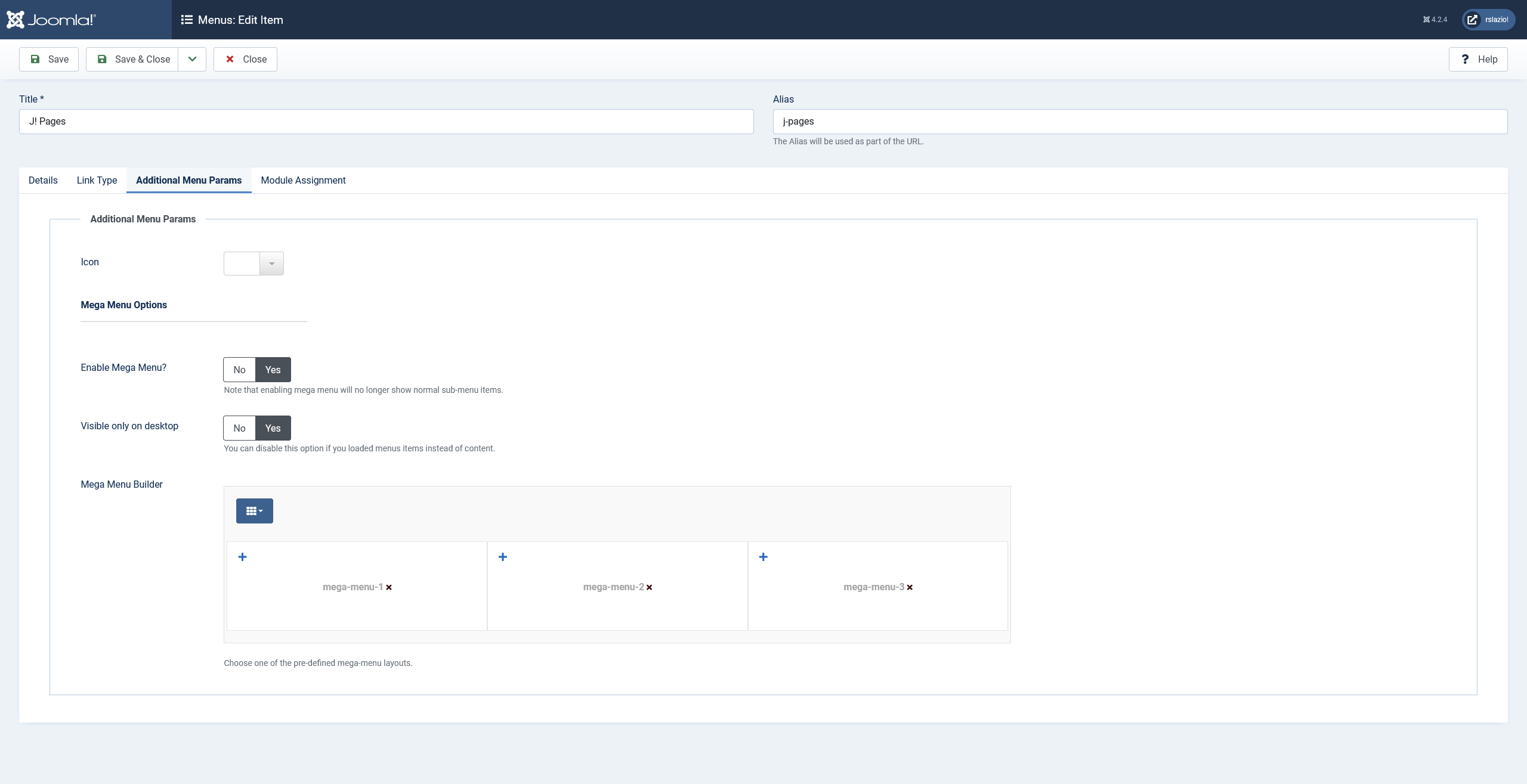Screen dimensions: 1527x784
Task: Open the rslazio! user menu
Action: (x=1488, y=20)
